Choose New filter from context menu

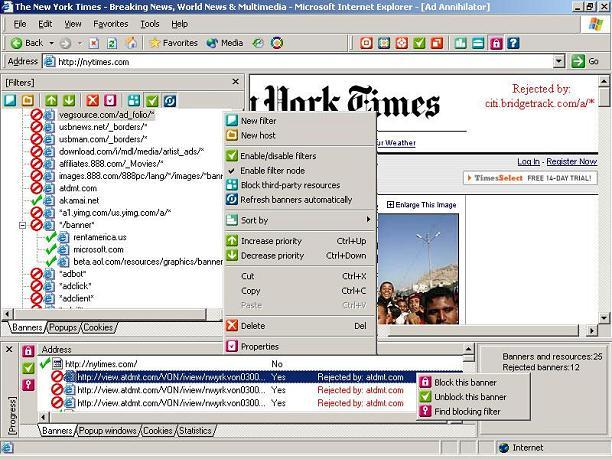point(299,121)
